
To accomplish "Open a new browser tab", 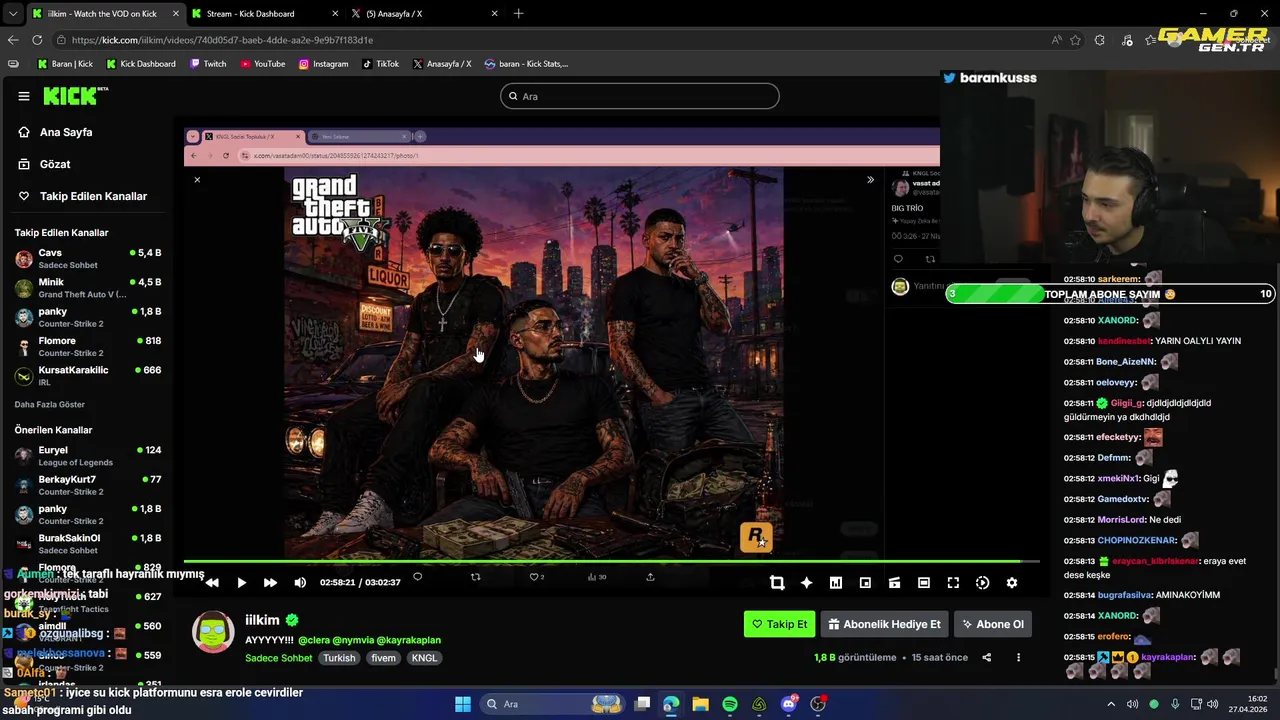I will [x=518, y=14].
